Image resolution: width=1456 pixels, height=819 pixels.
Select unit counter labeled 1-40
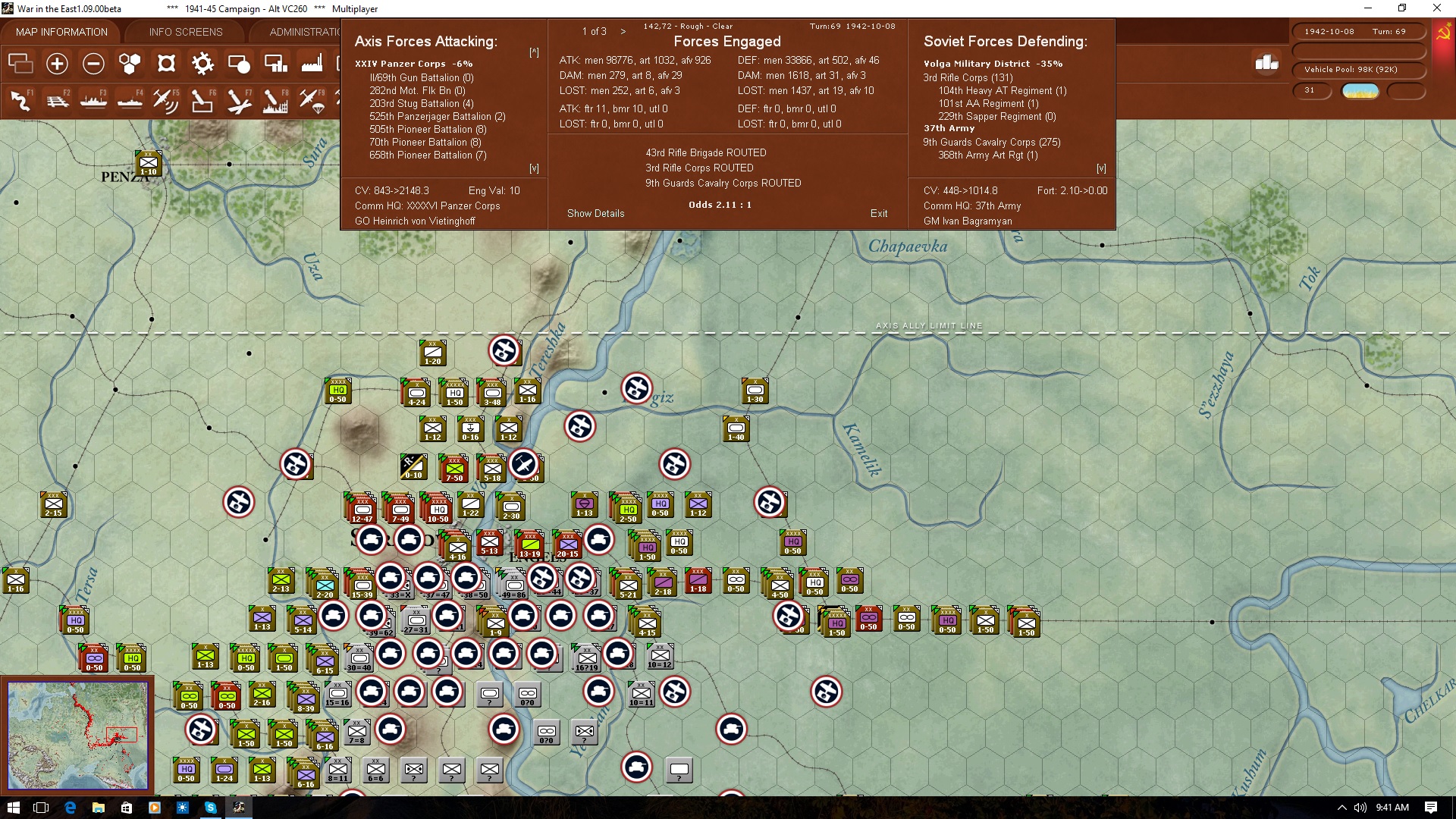736,428
